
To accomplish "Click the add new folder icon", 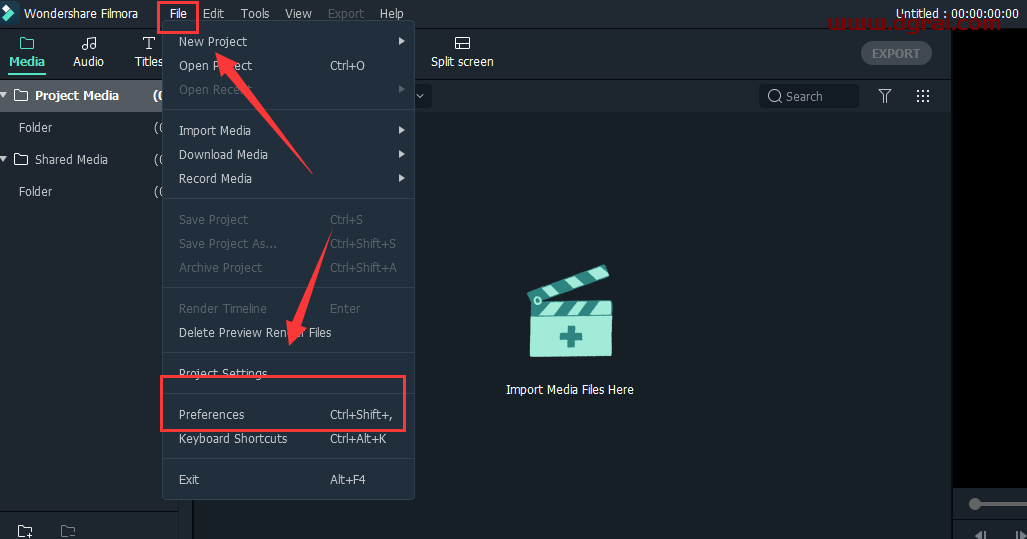I will tap(25, 530).
